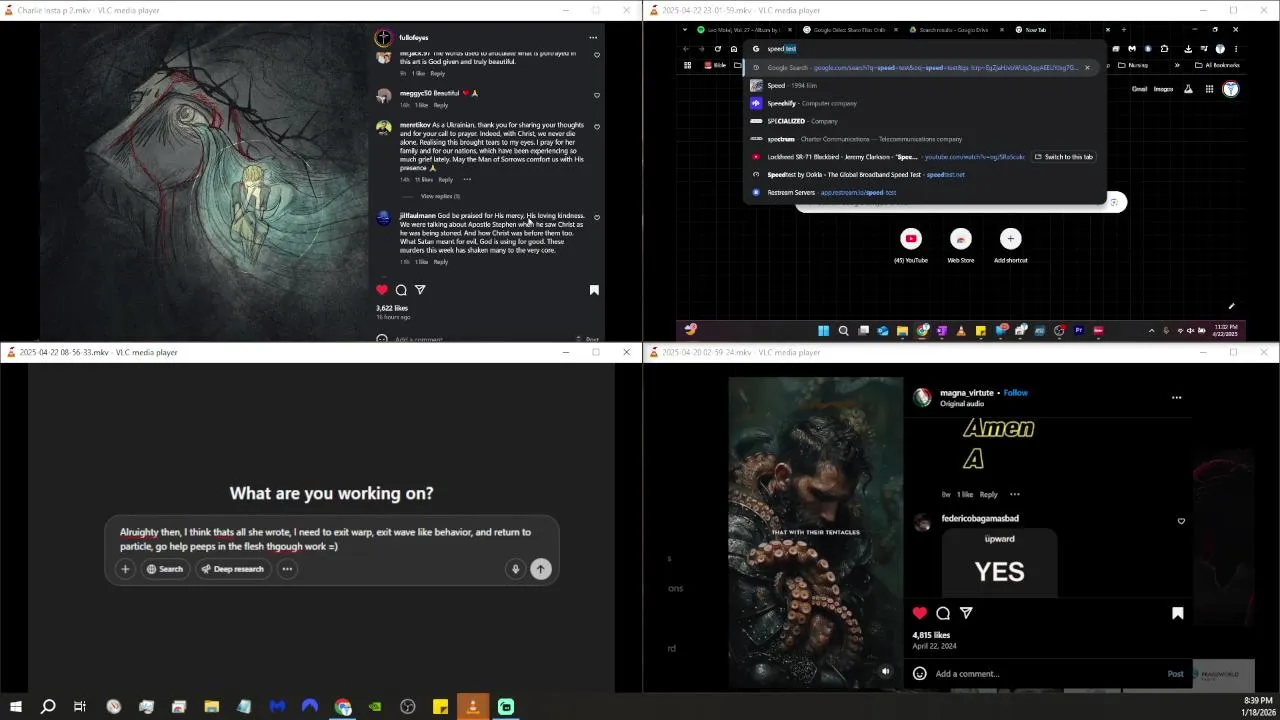Switch to Google Chrome on the taskbar

(x=343, y=707)
